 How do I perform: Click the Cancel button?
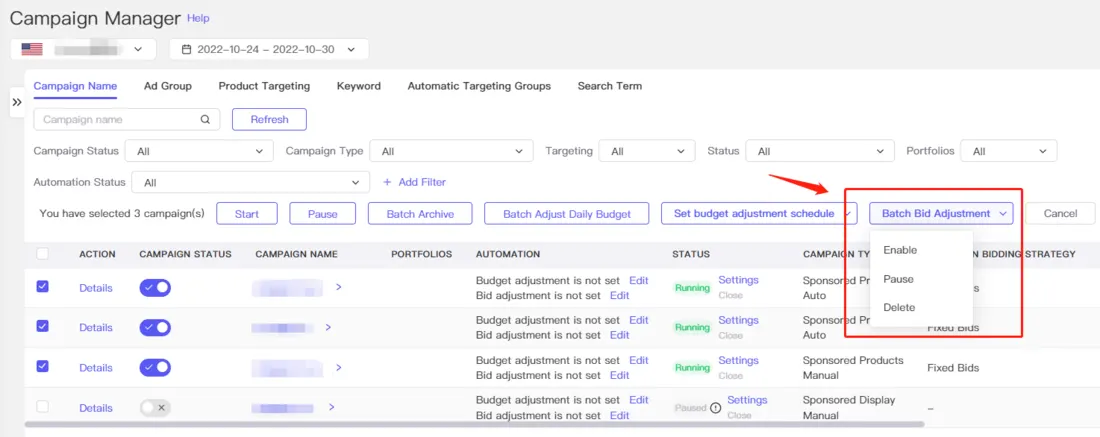pyautogui.click(x=1060, y=213)
